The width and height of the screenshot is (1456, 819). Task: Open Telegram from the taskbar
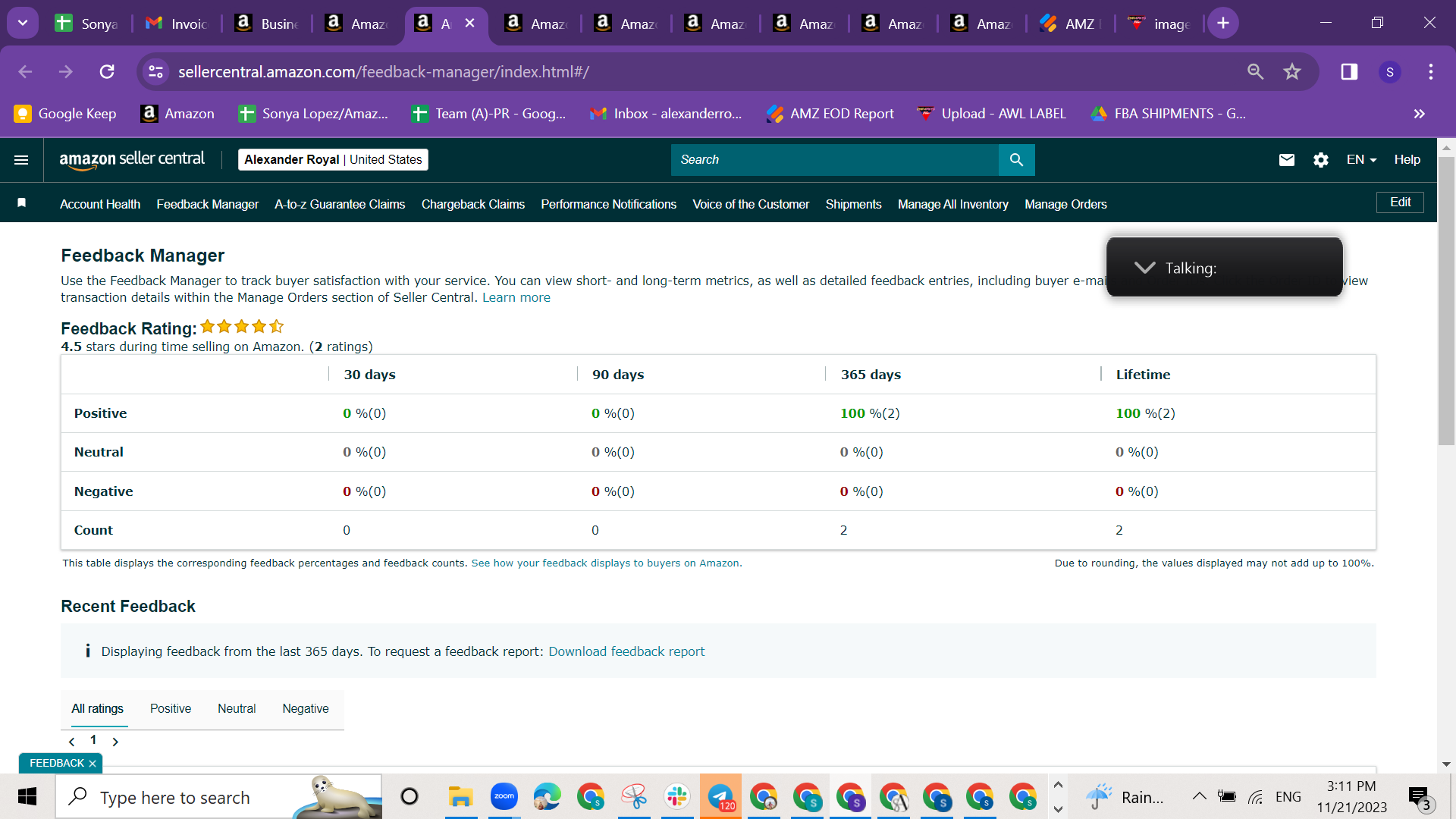coord(720,797)
